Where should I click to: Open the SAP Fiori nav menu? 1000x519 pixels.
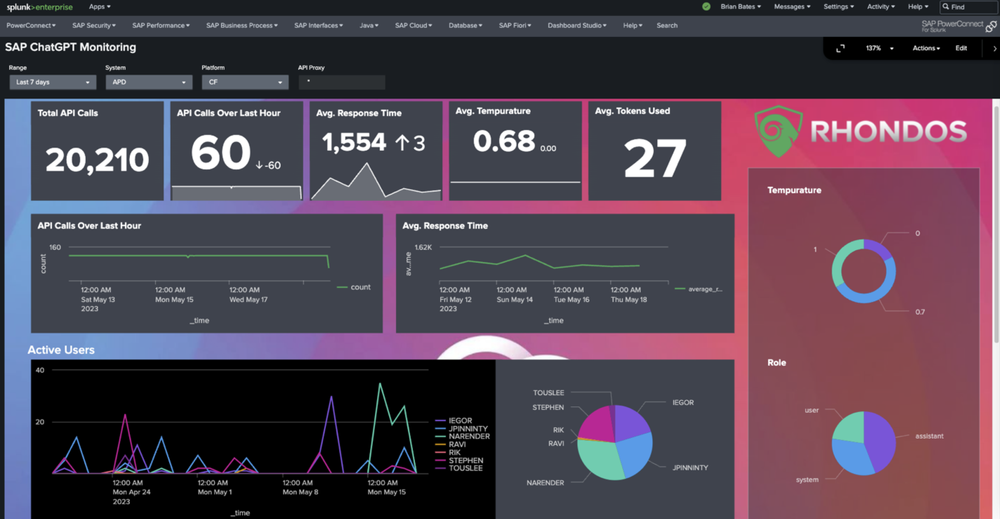tap(515, 26)
